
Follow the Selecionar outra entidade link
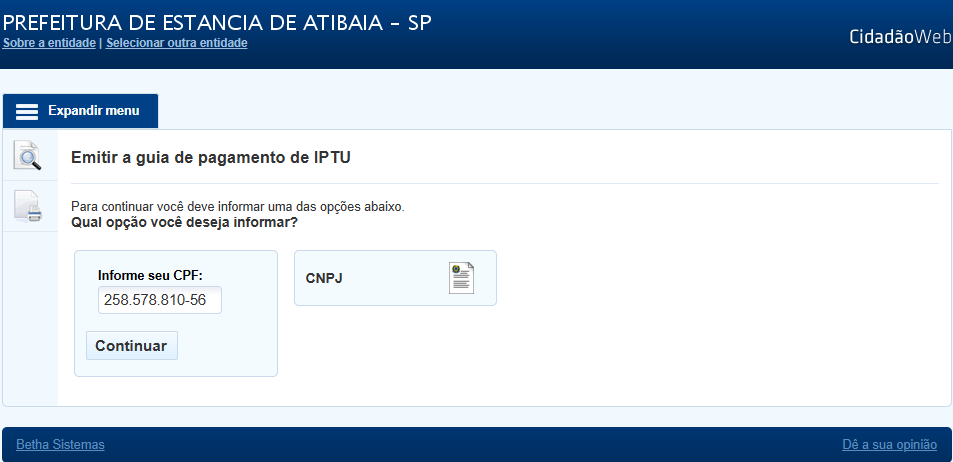(176, 43)
